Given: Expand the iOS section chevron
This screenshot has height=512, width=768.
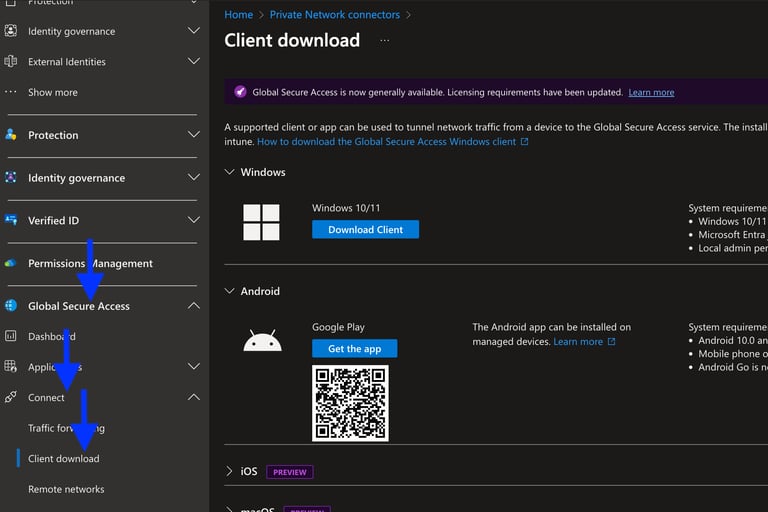Looking at the screenshot, I should coord(229,471).
